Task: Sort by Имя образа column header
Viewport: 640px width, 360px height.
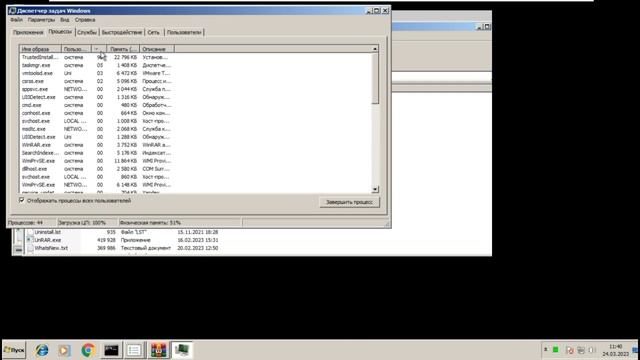Action: coord(40,49)
